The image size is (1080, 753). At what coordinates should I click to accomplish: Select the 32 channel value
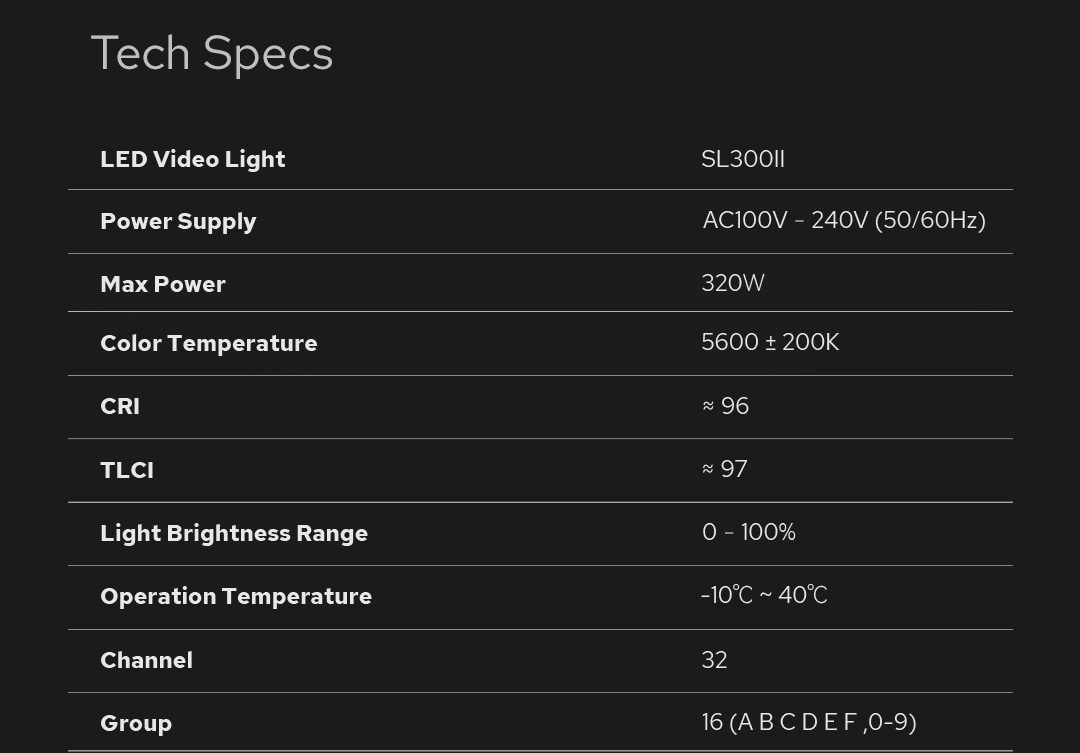714,660
